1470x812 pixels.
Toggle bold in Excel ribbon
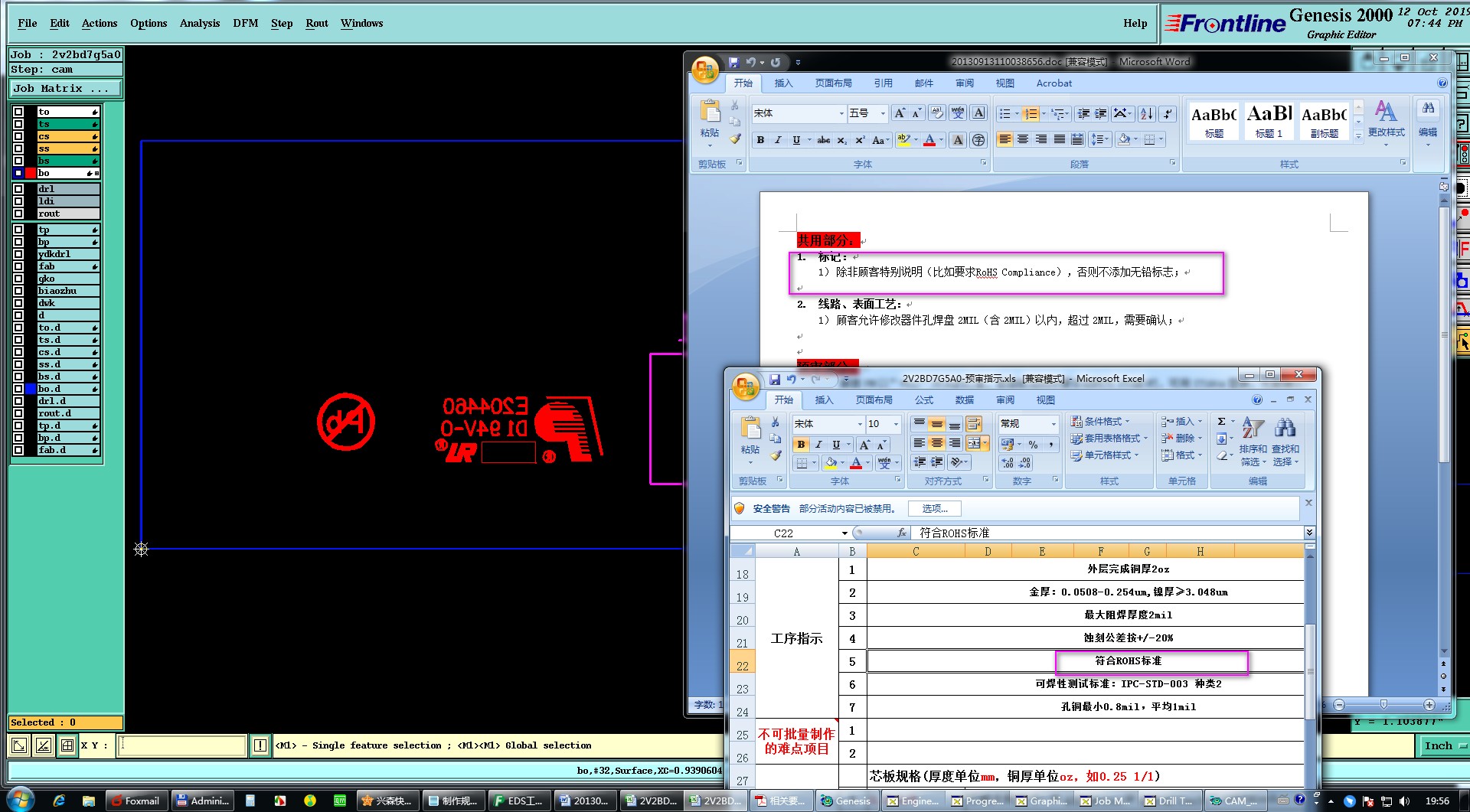pyautogui.click(x=801, y=445)
